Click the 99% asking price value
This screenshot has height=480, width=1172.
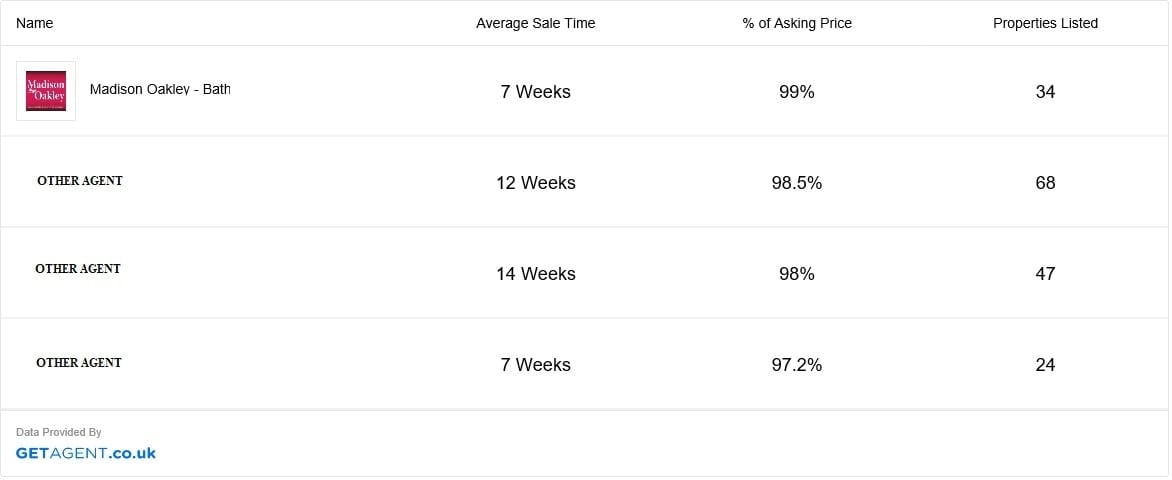797,92
